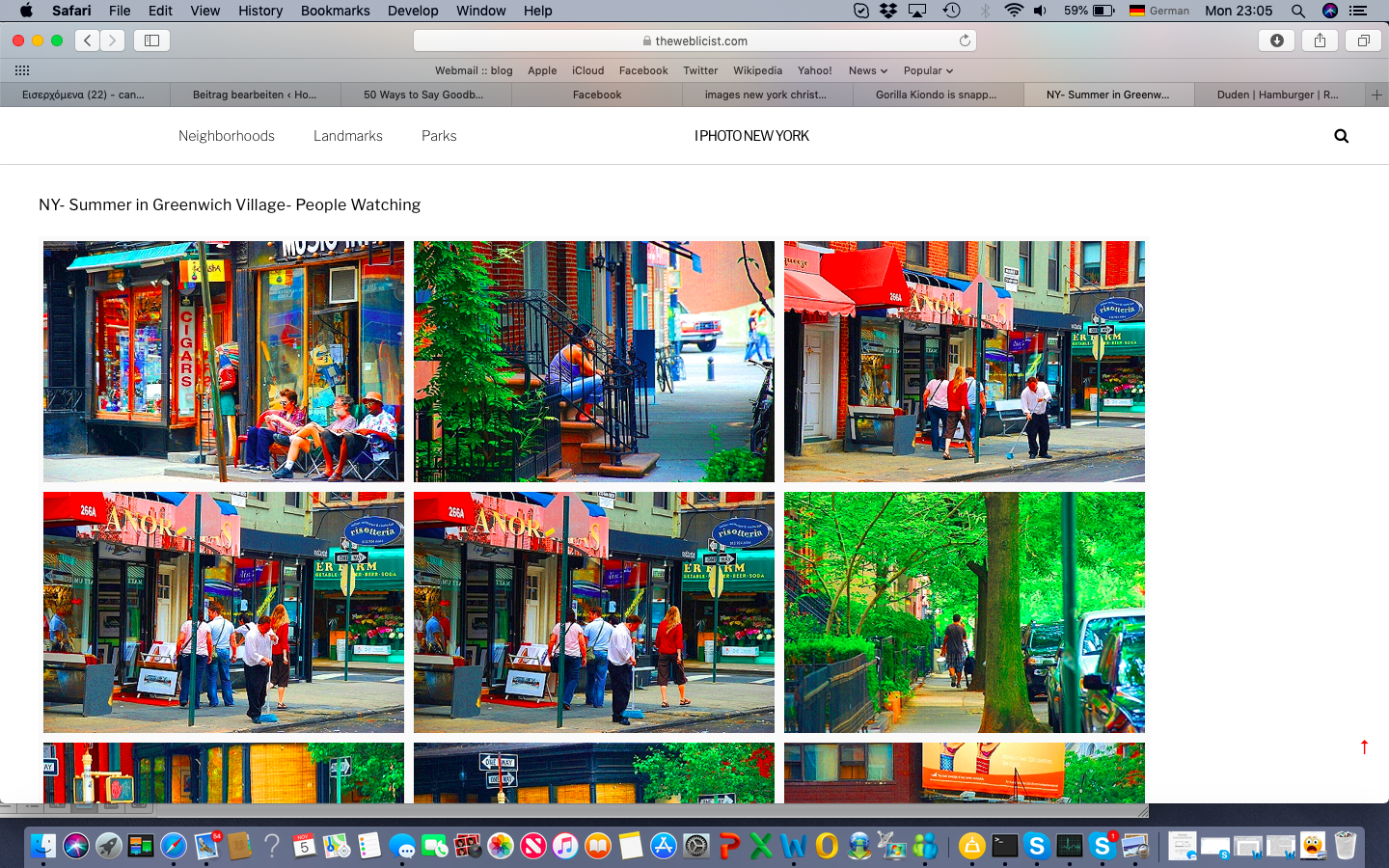
Task: Click the I PHOTO NEW YORK site title
Action: click(x=751, y=136)
